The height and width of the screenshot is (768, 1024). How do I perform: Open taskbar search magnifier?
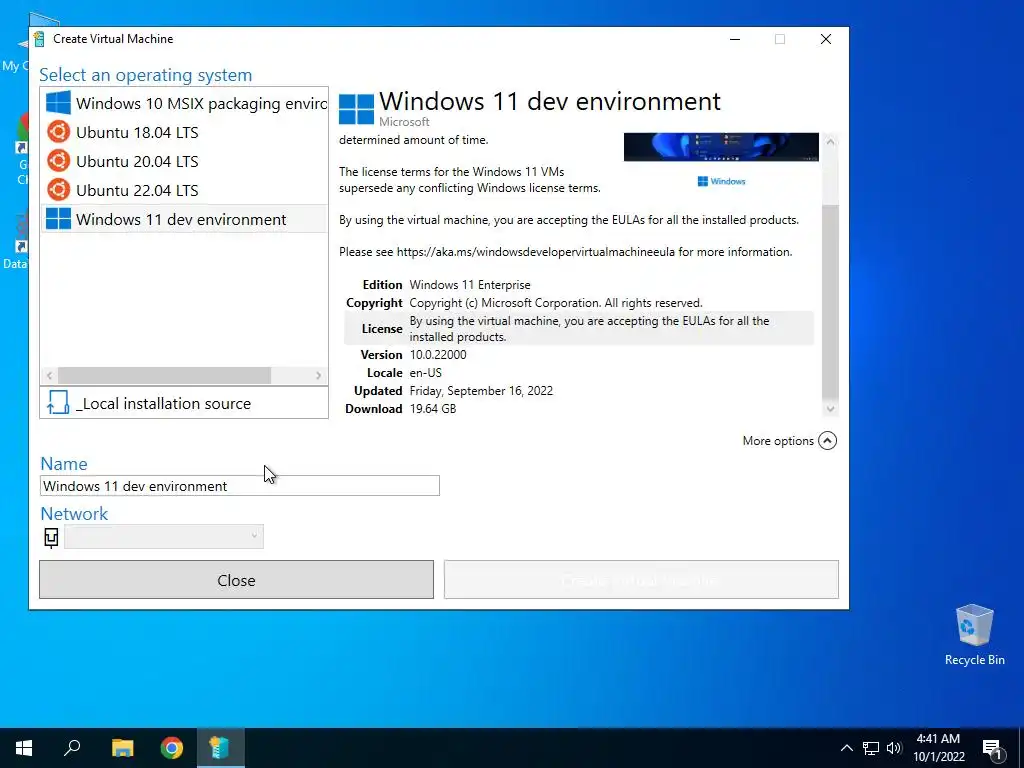coord(72,748)
